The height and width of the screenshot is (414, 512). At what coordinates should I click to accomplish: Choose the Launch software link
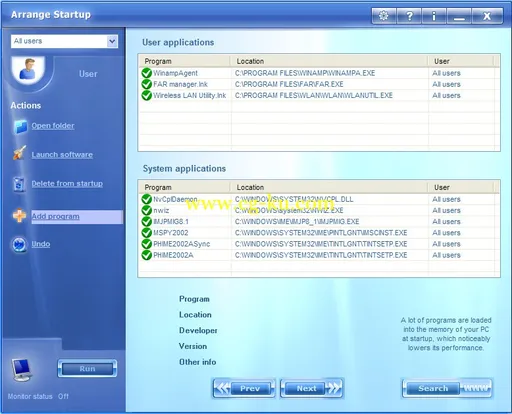coord(62,155)
